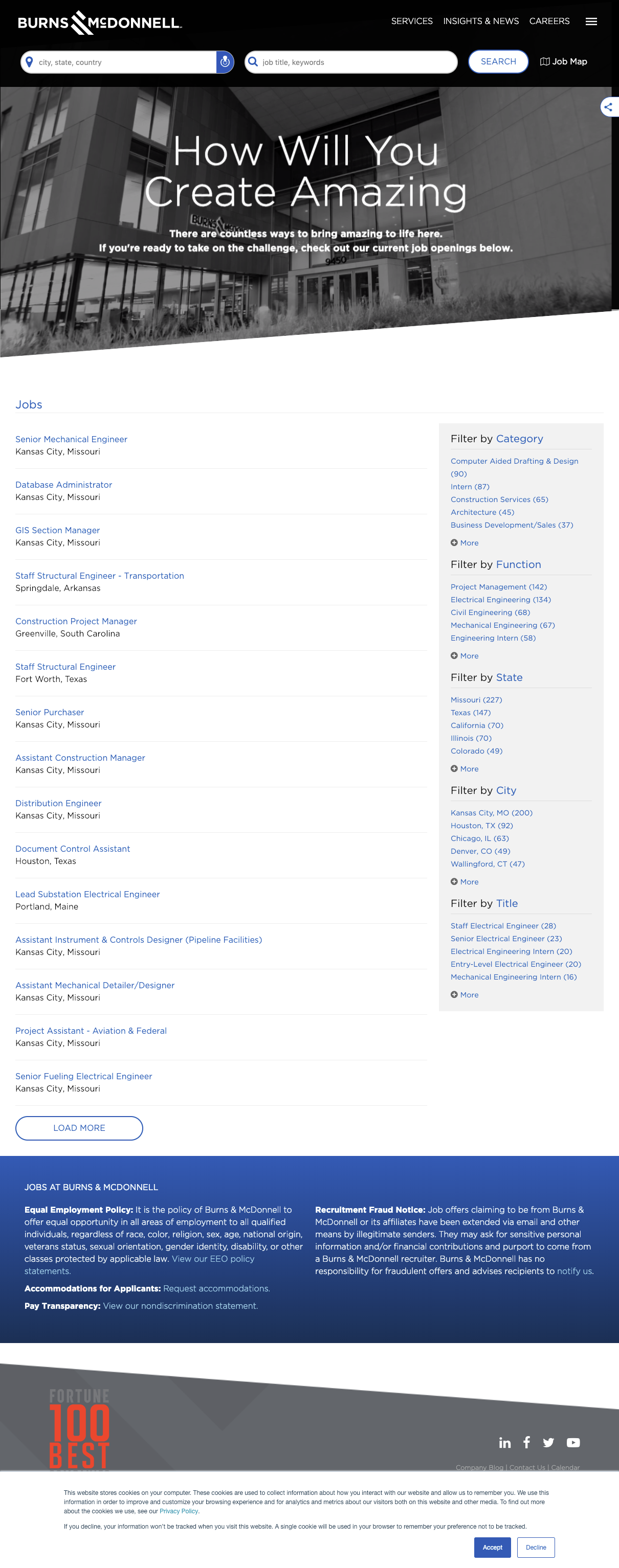Open Database Administrator job listing
Viewport: 619px width, 1568px height.
[x=64, y=485]
